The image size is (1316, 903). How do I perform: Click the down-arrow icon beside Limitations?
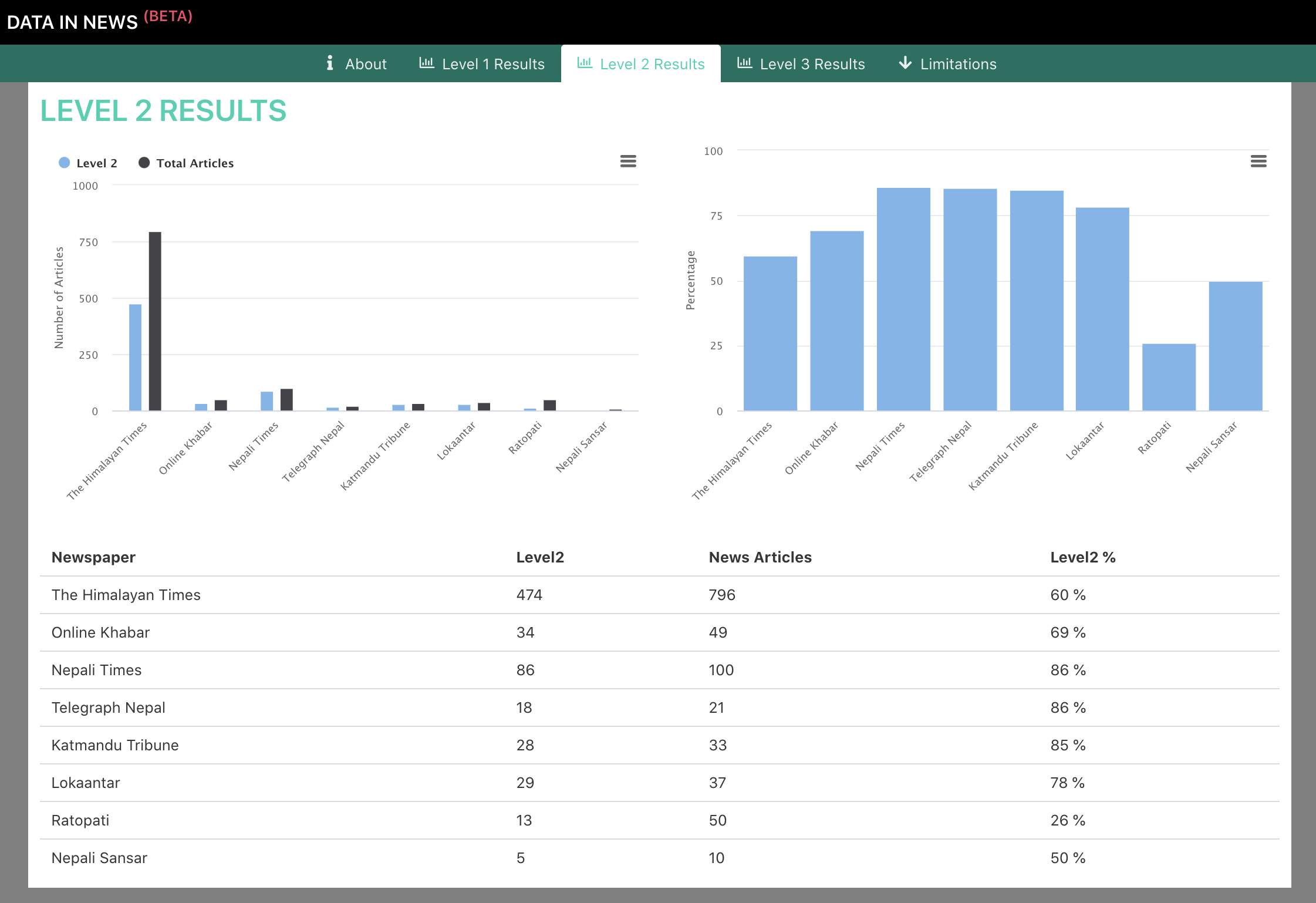[905, 63]
